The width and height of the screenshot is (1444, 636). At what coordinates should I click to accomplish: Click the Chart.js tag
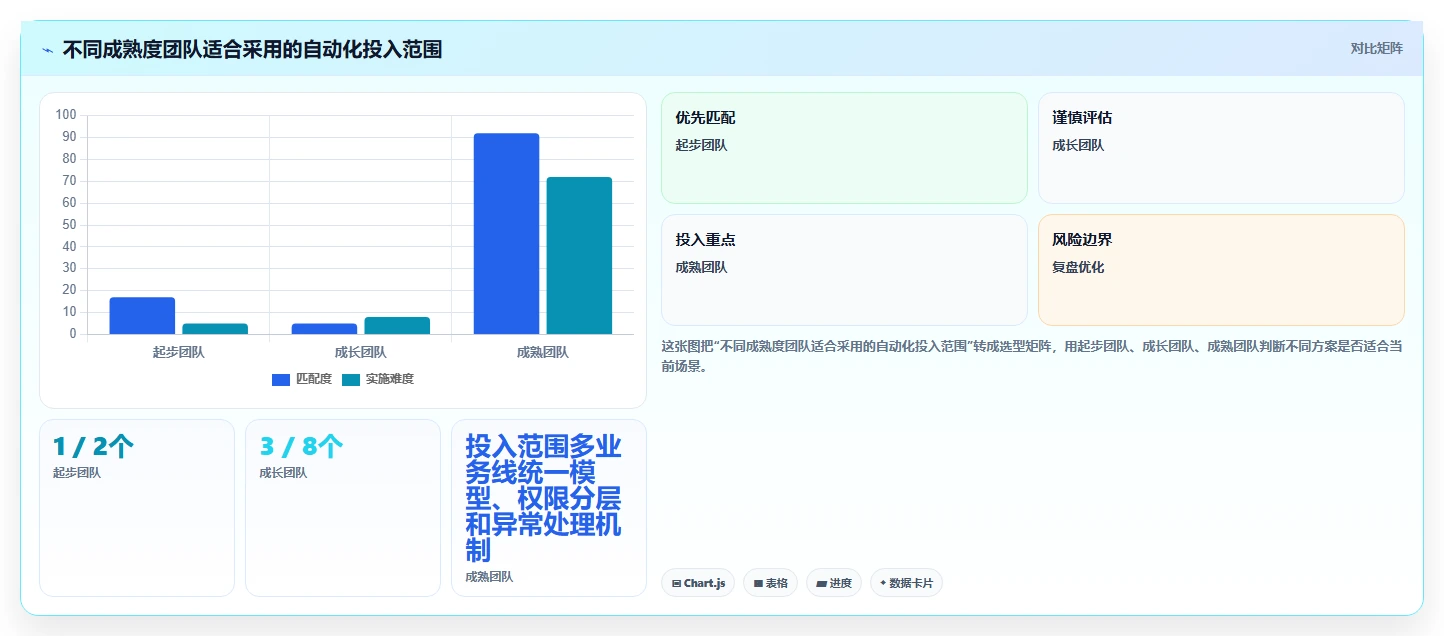coord(698,583)
